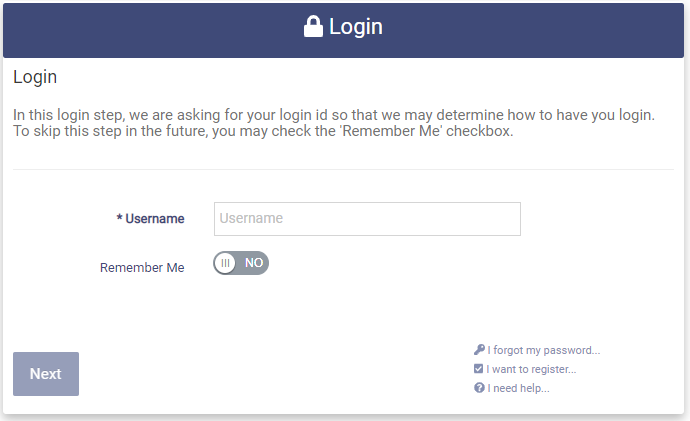Click the Login subheading below the header

35,77
